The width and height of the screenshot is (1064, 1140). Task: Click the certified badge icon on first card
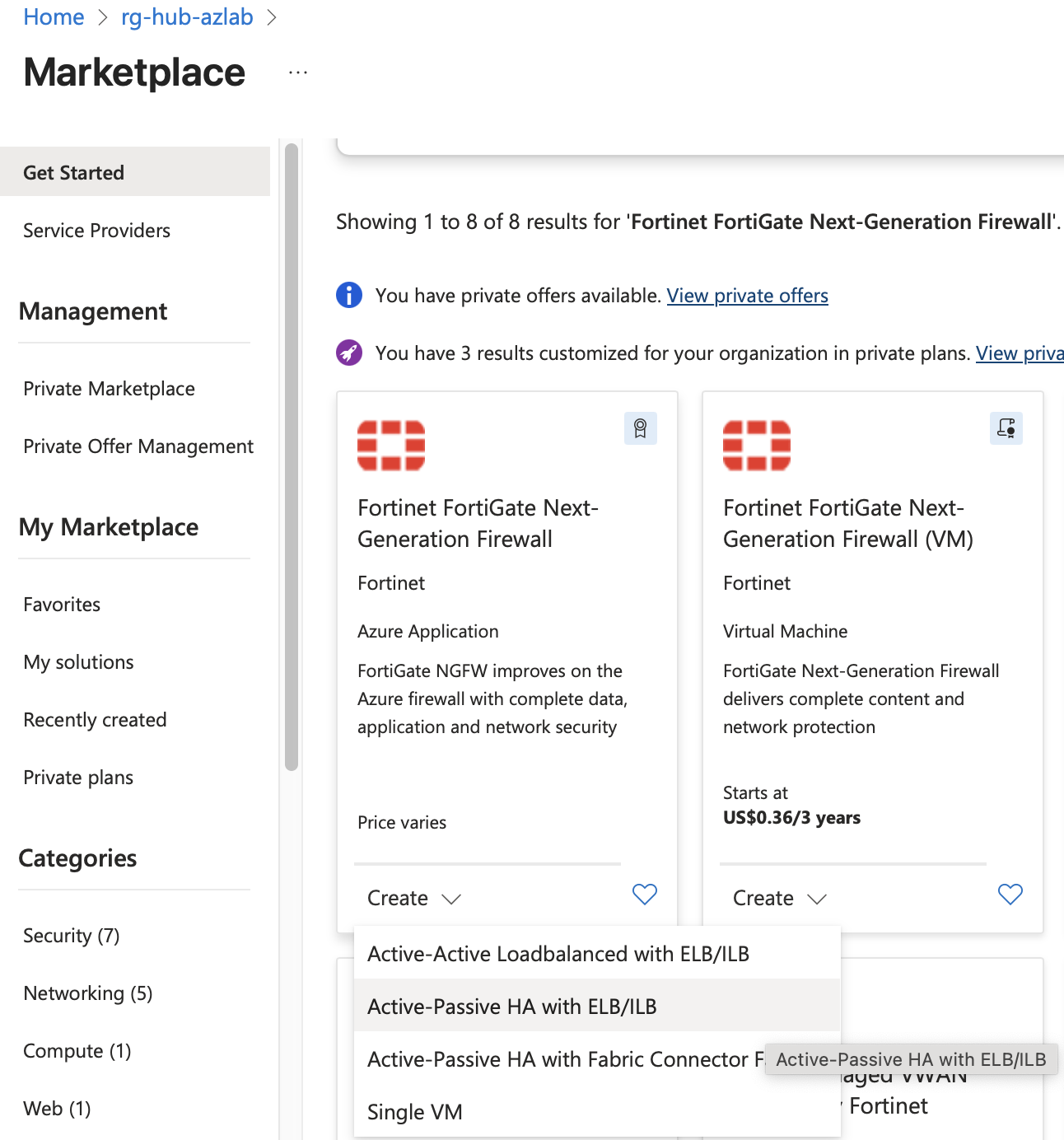[x=641, y=428]
